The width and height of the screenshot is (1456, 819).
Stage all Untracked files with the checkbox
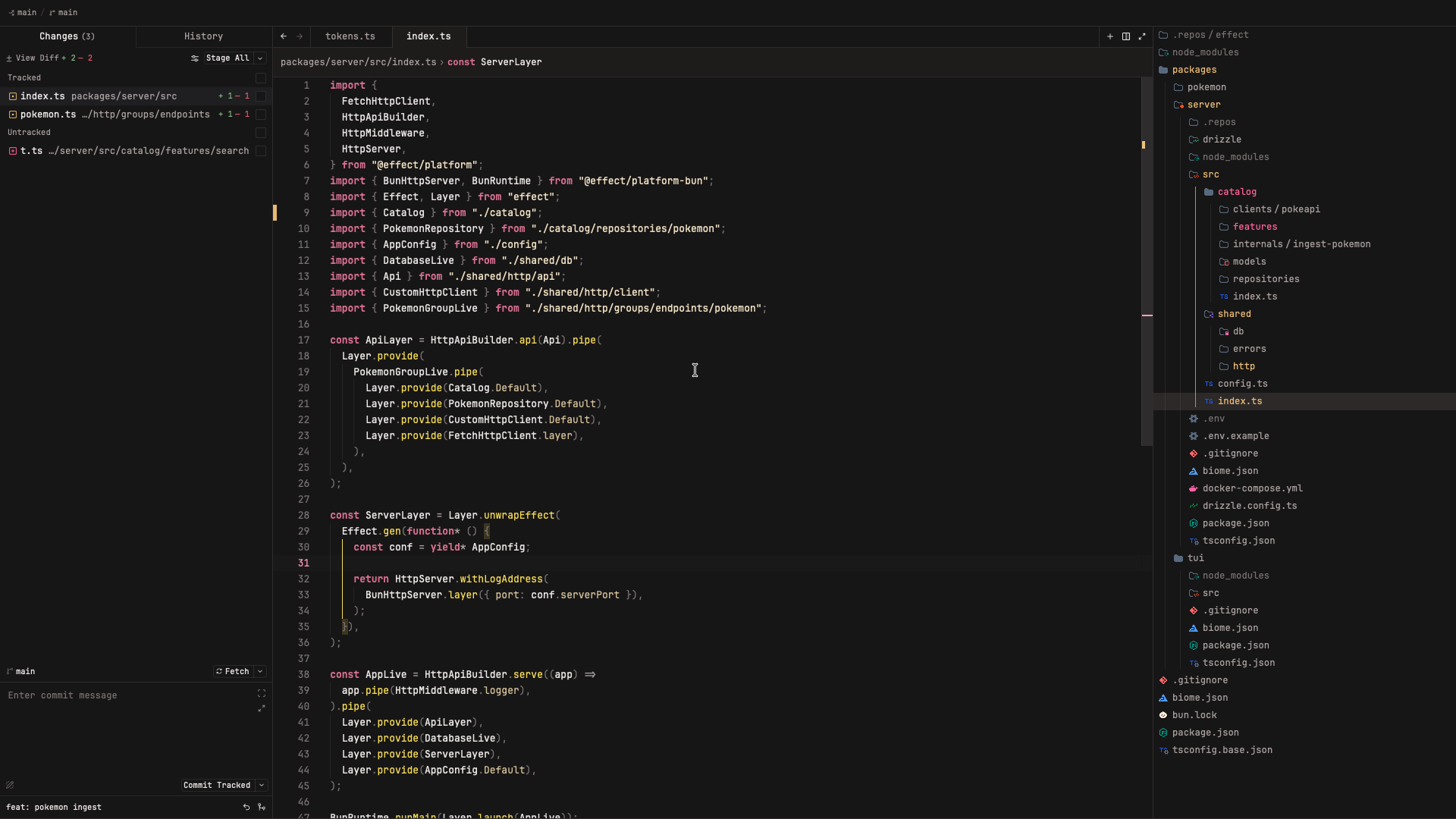[261, 133]
